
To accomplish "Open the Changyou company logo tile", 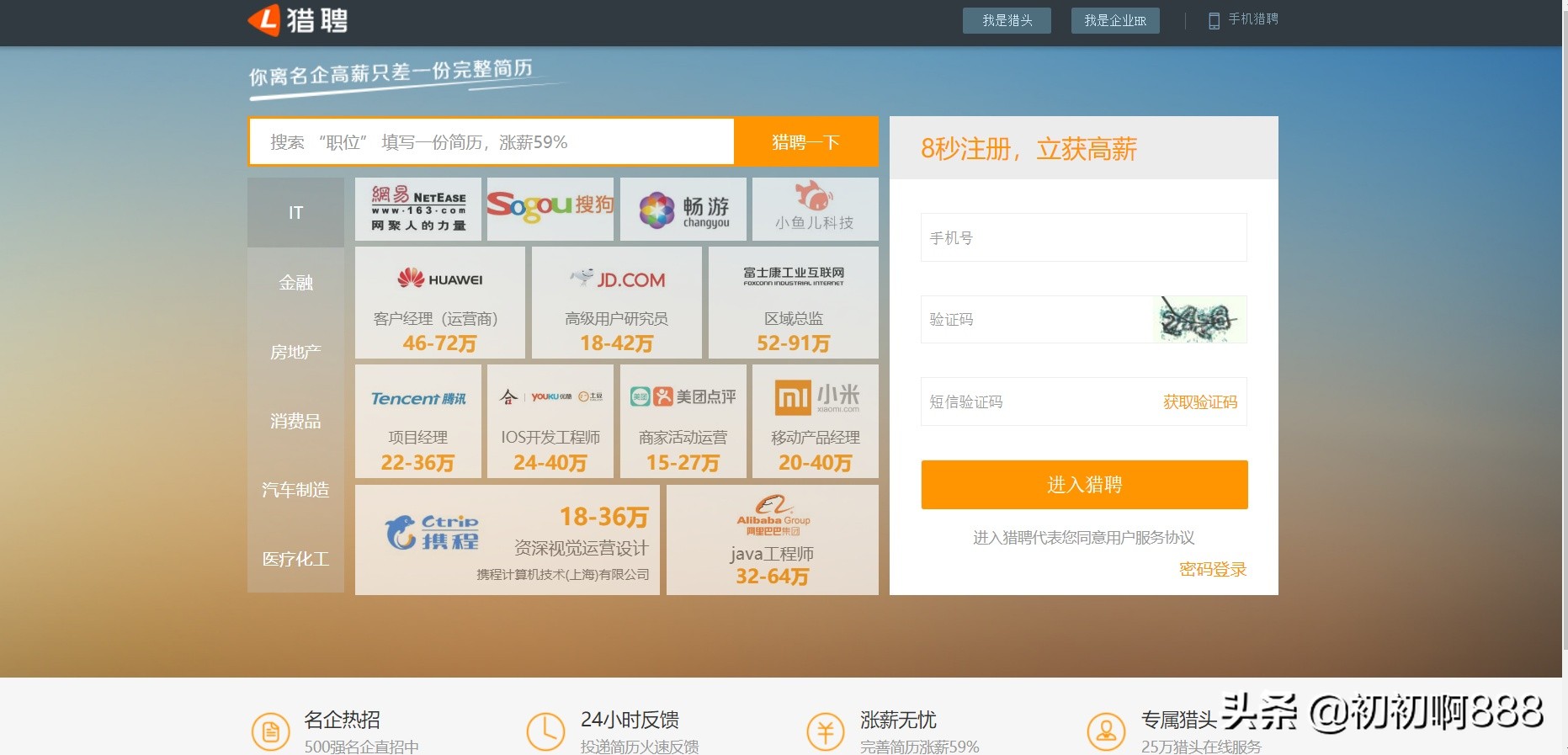I will pos(683,209).
